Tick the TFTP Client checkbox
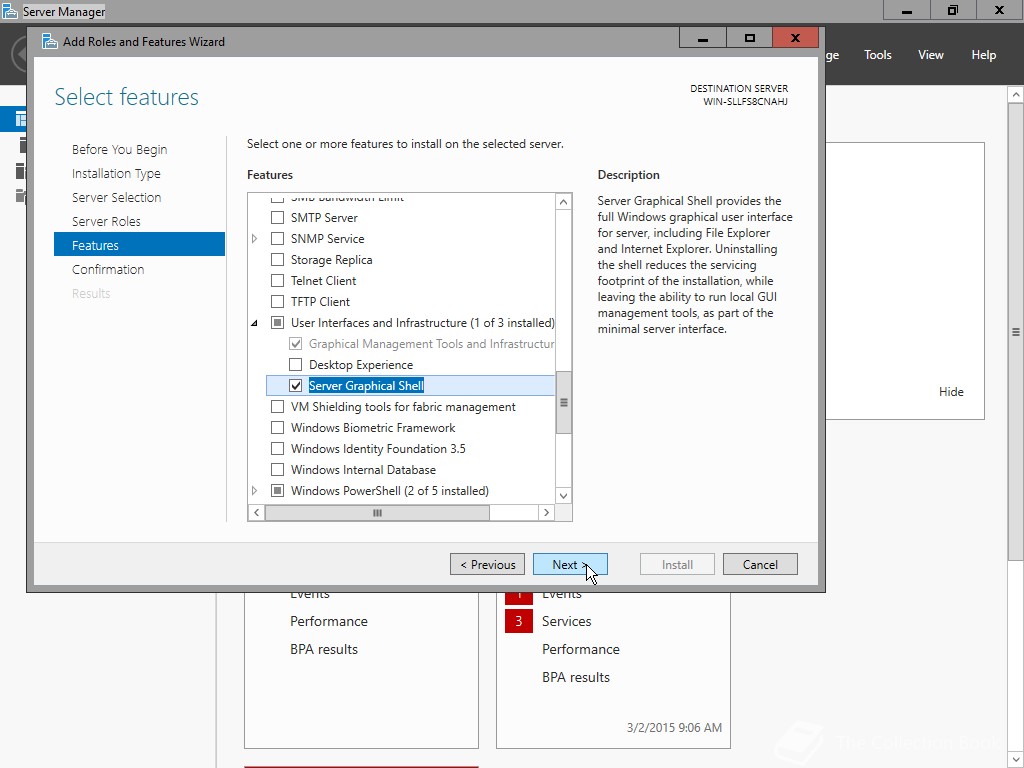Viewport: 1024px width, 768px height. (x=278, y=301)
